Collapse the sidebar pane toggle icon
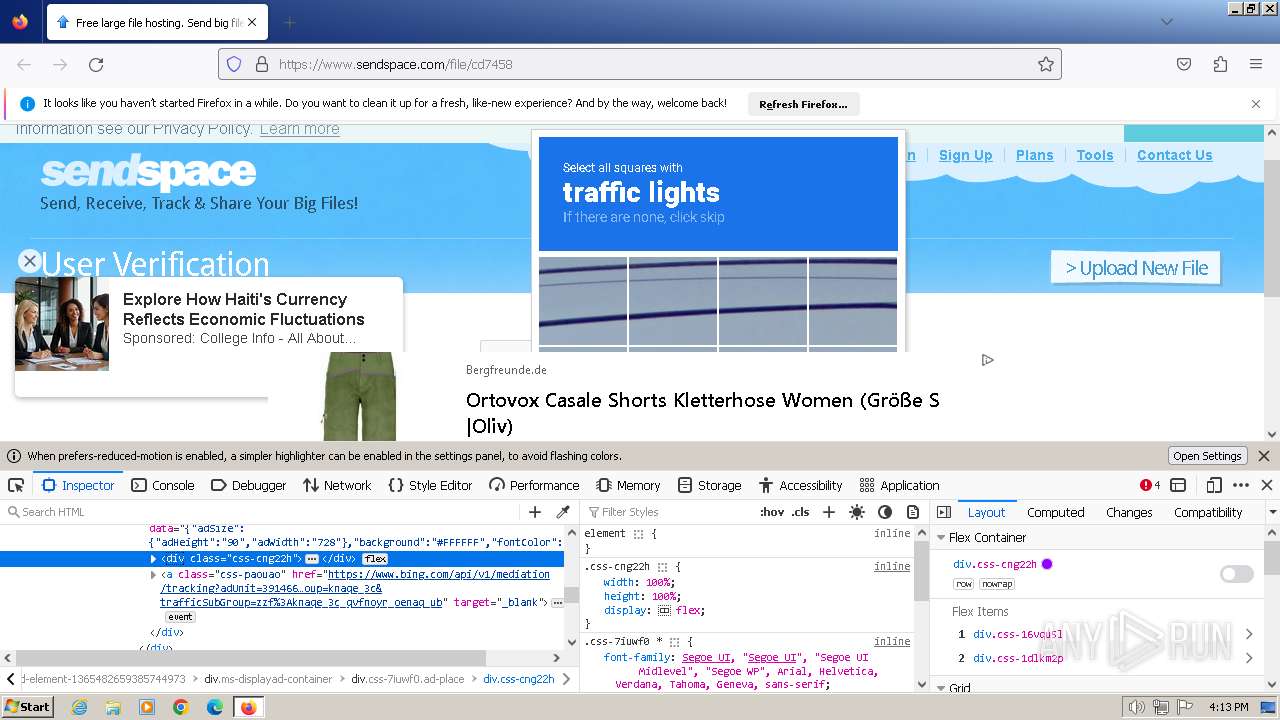This screenshot has width=1280, height=720. pyautogui.click(x=943, y=512)
